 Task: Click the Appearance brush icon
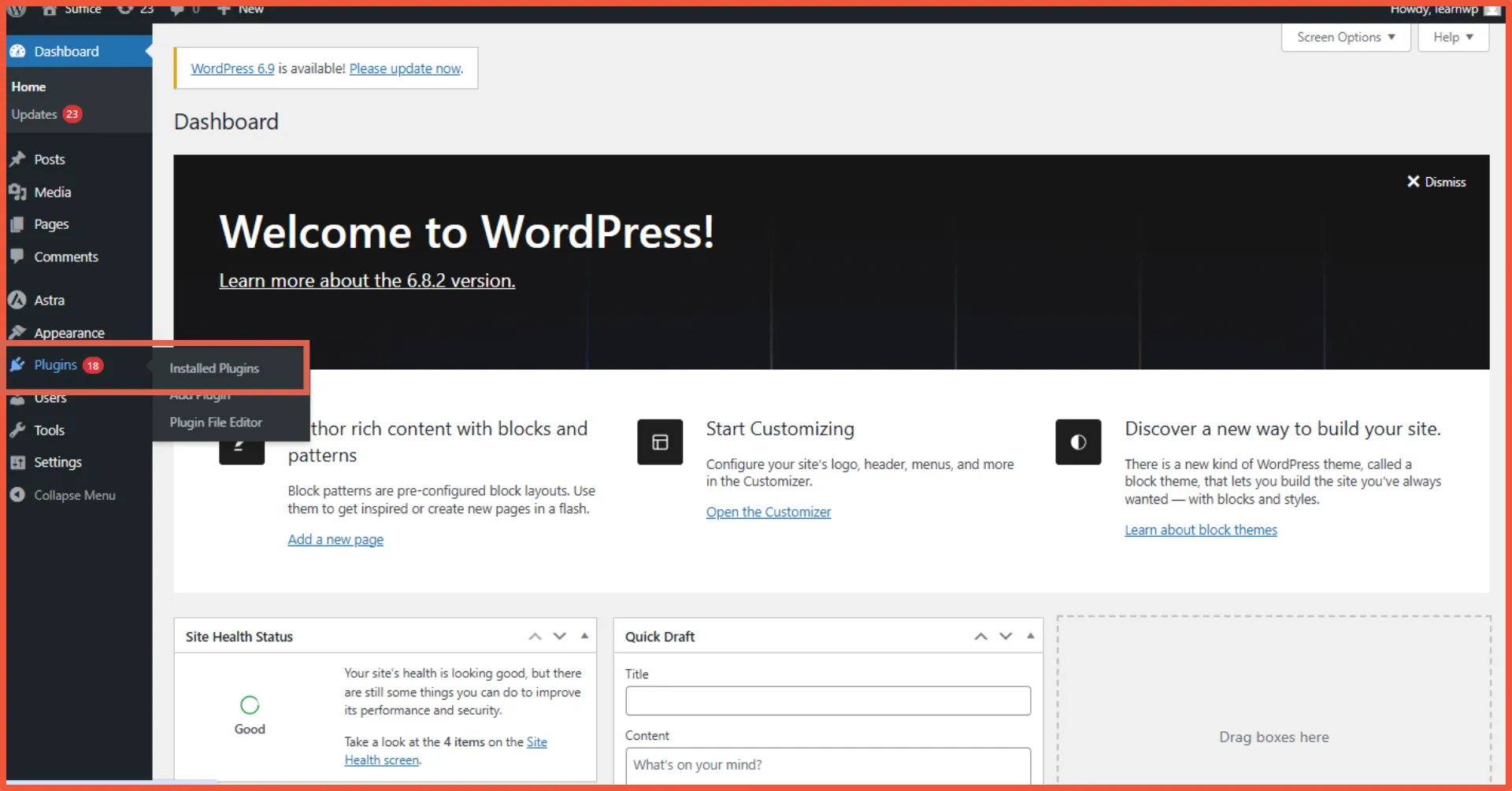point(19,332)
